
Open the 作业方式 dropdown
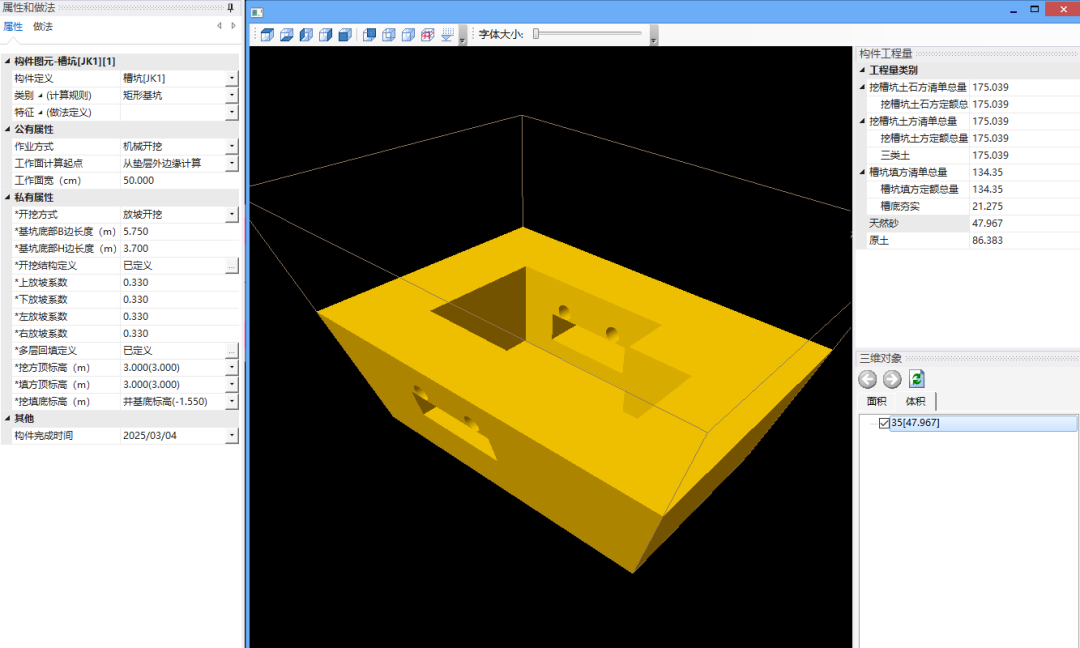(x=231, y=146)
